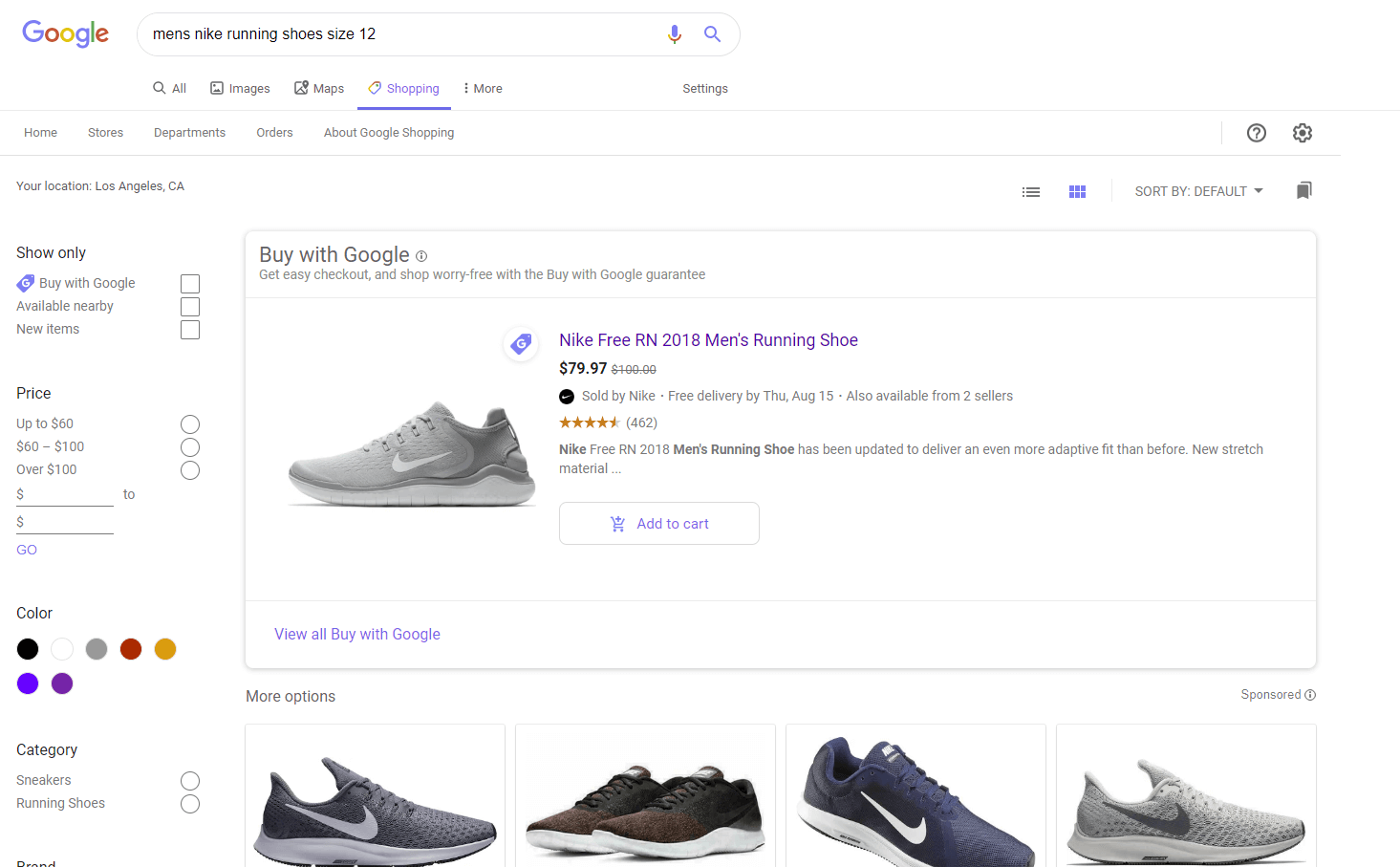Check the Buy with Google checkbox
The image size is (1400, 867).
pyautogui.click(x=190, y=284)
